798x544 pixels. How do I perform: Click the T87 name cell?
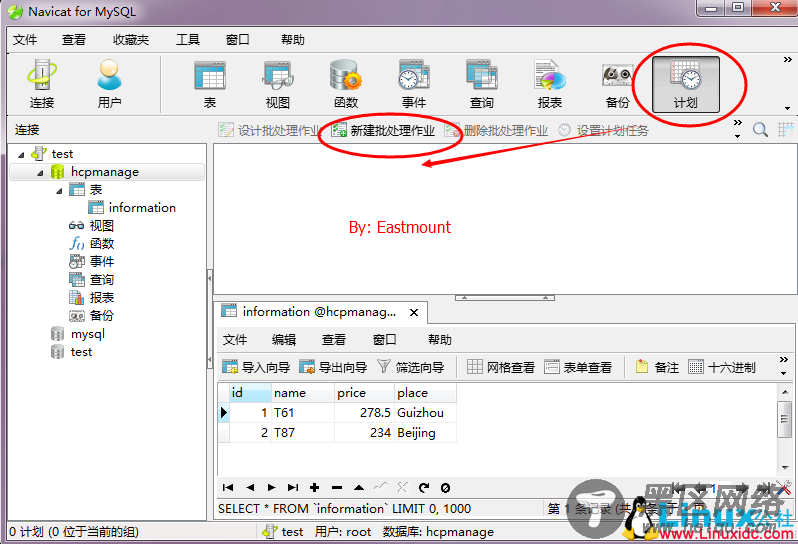[x=303, y=433]
